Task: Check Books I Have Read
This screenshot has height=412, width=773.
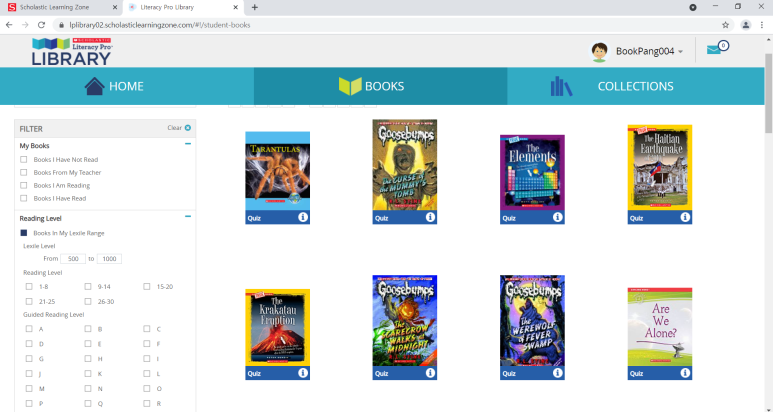Action: click(x=24, y=198)
